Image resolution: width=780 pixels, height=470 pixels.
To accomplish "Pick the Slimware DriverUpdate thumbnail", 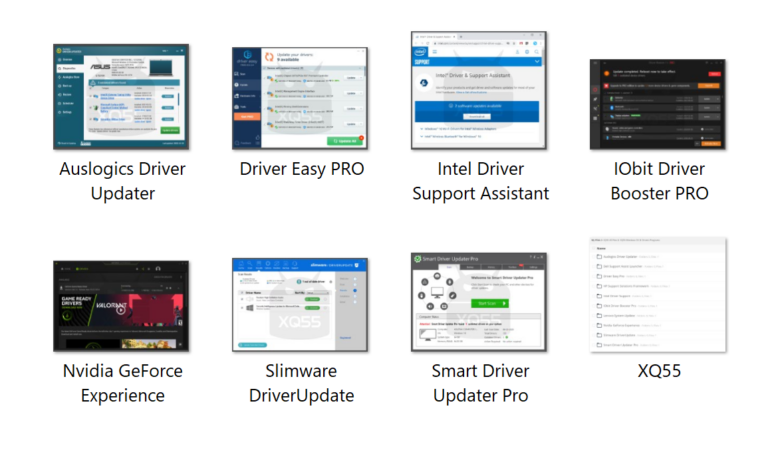I will [x=300, y=306].
